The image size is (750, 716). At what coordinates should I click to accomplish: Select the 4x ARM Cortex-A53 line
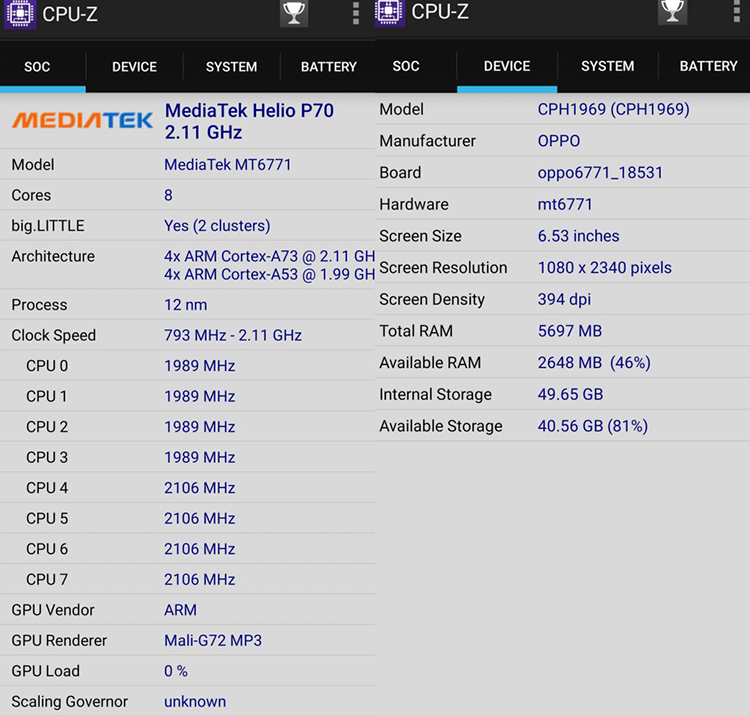(269, 275)
